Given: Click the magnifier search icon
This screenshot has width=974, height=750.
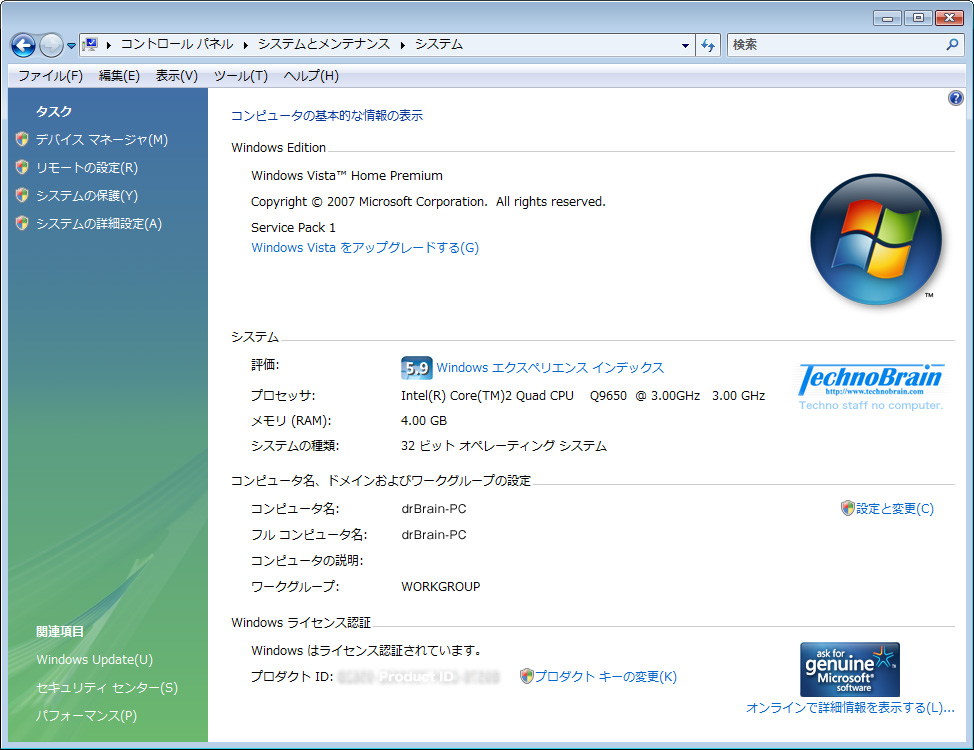Looking at the screenshot, I should pyautogui.click(x=952, y=45).
